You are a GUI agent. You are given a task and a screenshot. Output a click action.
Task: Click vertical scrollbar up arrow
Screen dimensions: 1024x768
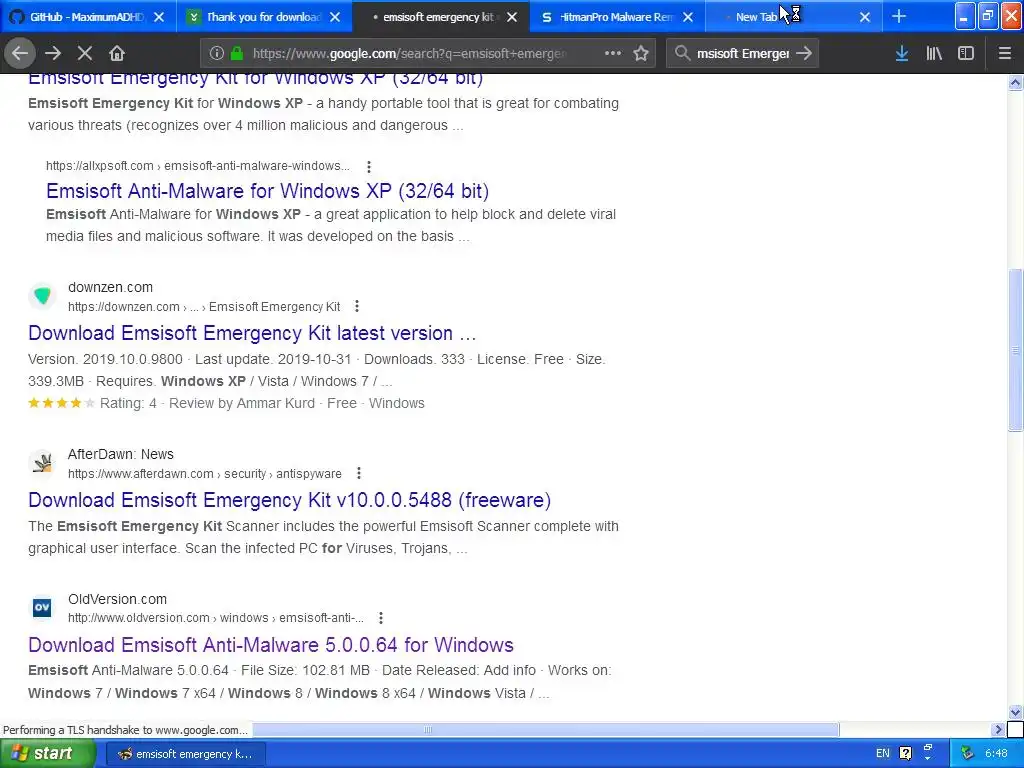click(1015, 82)
